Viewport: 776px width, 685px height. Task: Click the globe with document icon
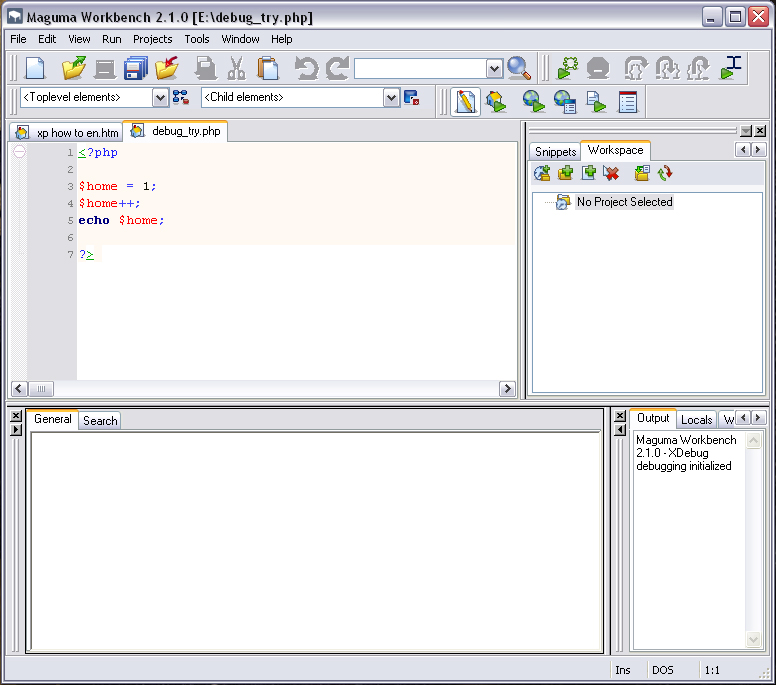(565, 102)
